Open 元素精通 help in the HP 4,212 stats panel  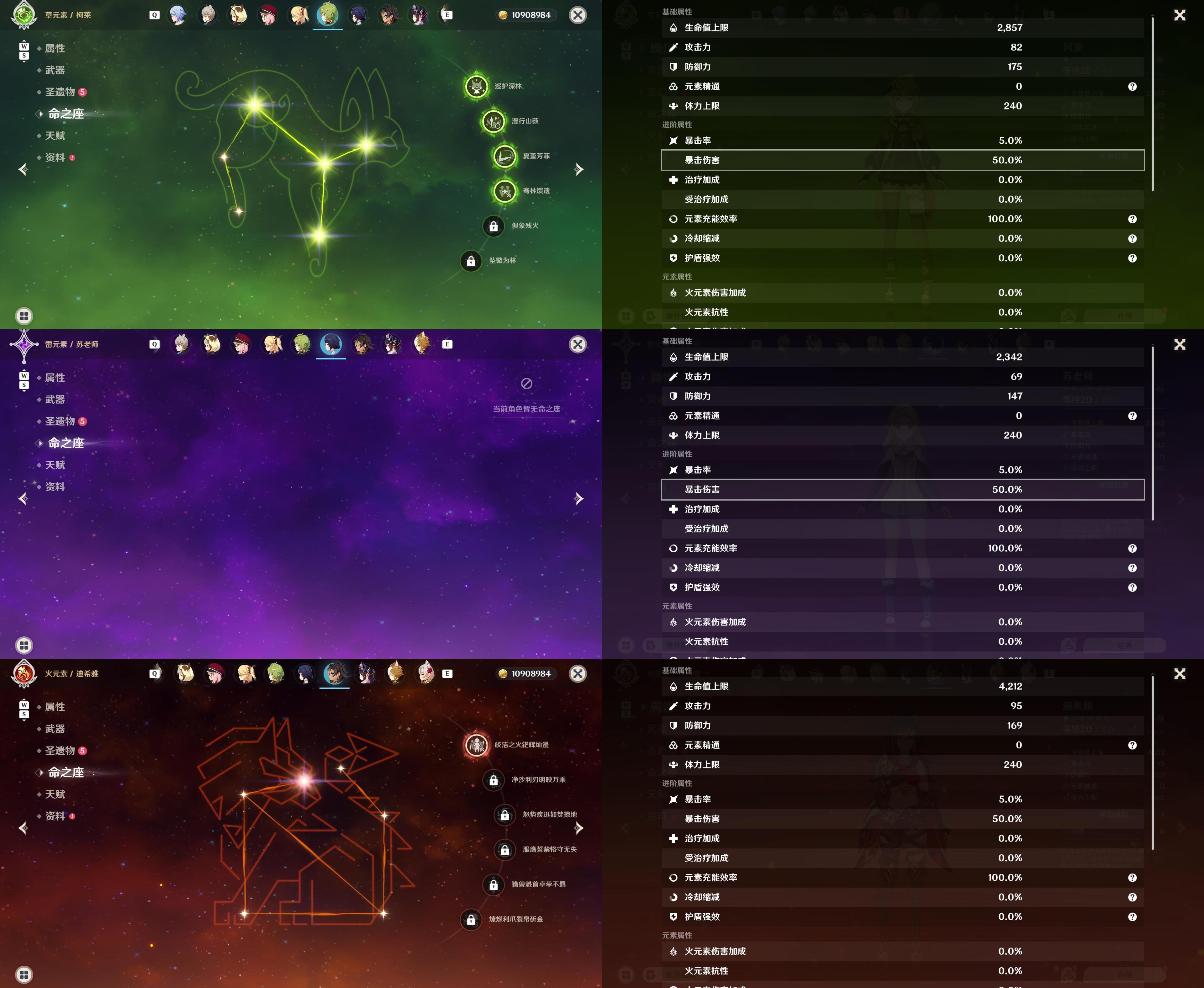1132,746
